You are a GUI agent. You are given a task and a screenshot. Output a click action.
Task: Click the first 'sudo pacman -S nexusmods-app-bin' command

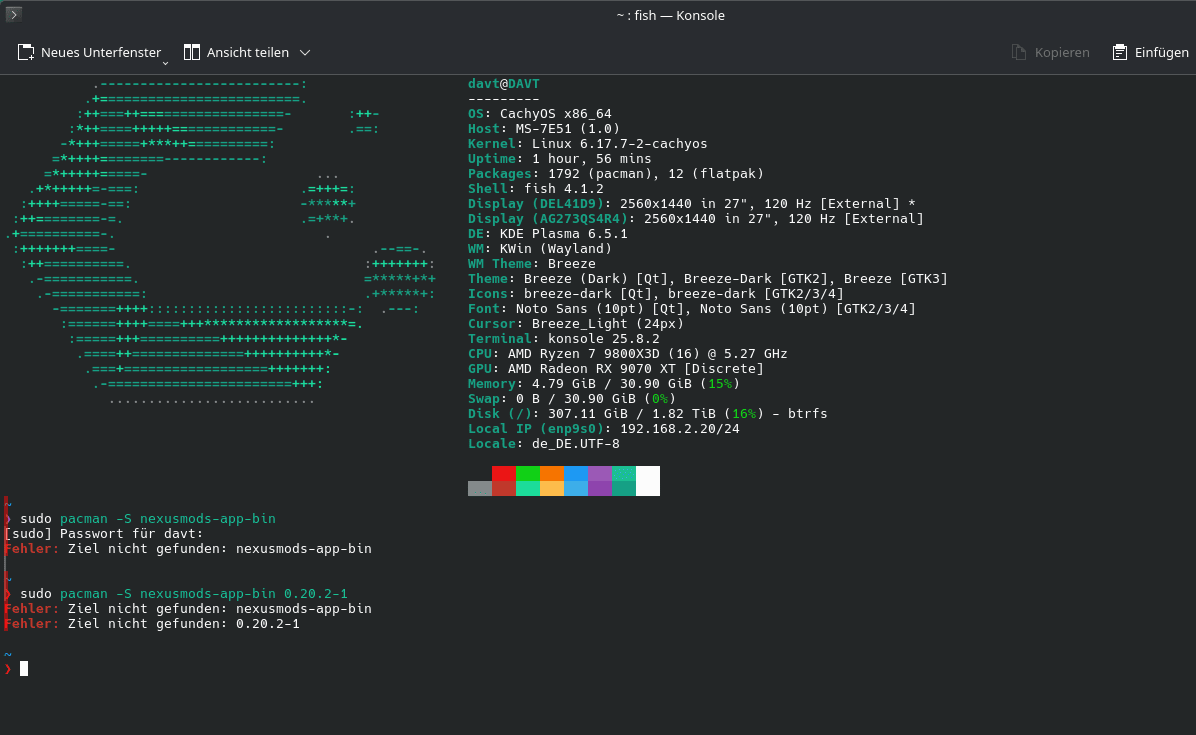coord(148,518)
